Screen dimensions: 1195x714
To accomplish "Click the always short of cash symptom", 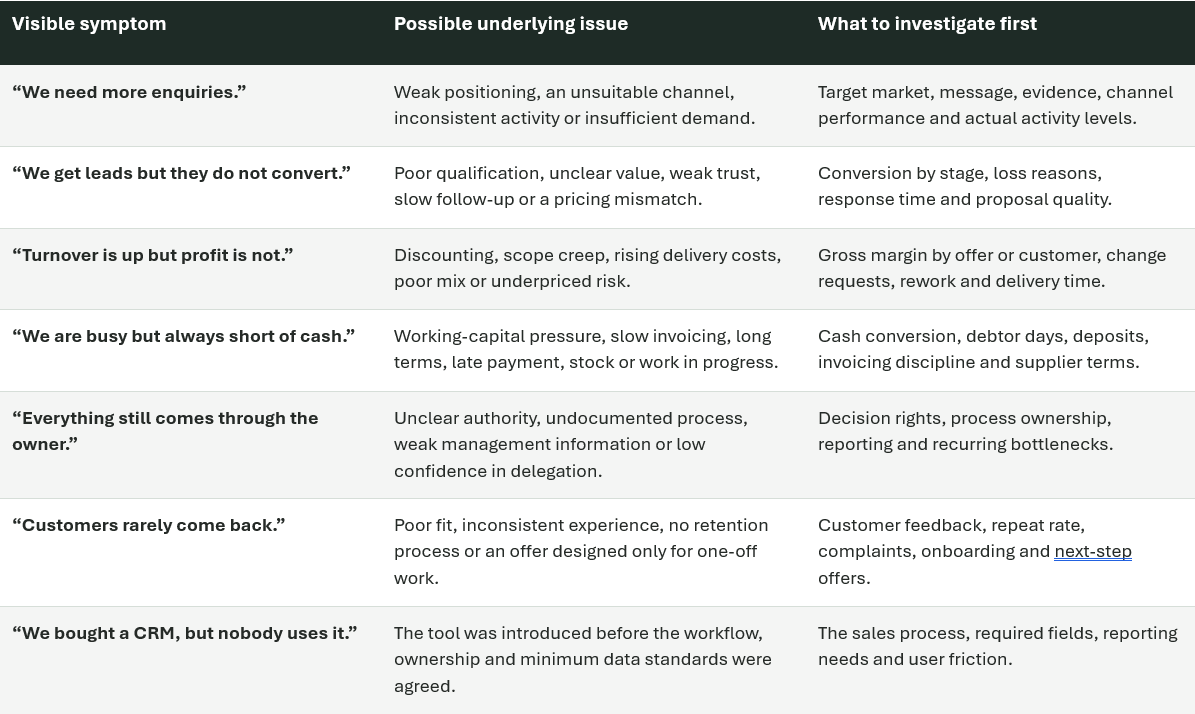I will point(184,336).
